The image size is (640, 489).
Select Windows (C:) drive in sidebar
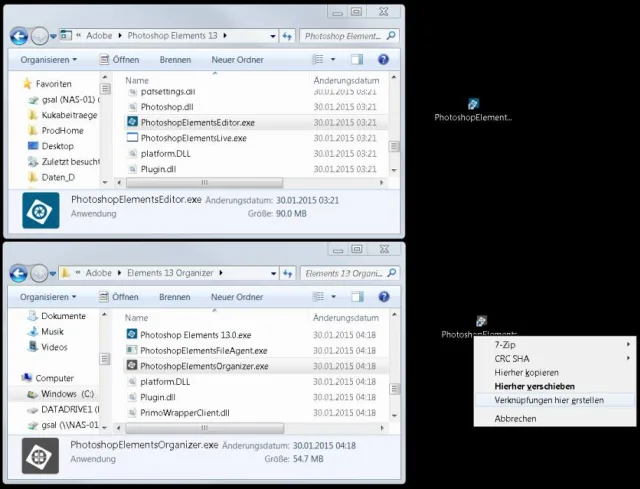click(x=60, y=394)
